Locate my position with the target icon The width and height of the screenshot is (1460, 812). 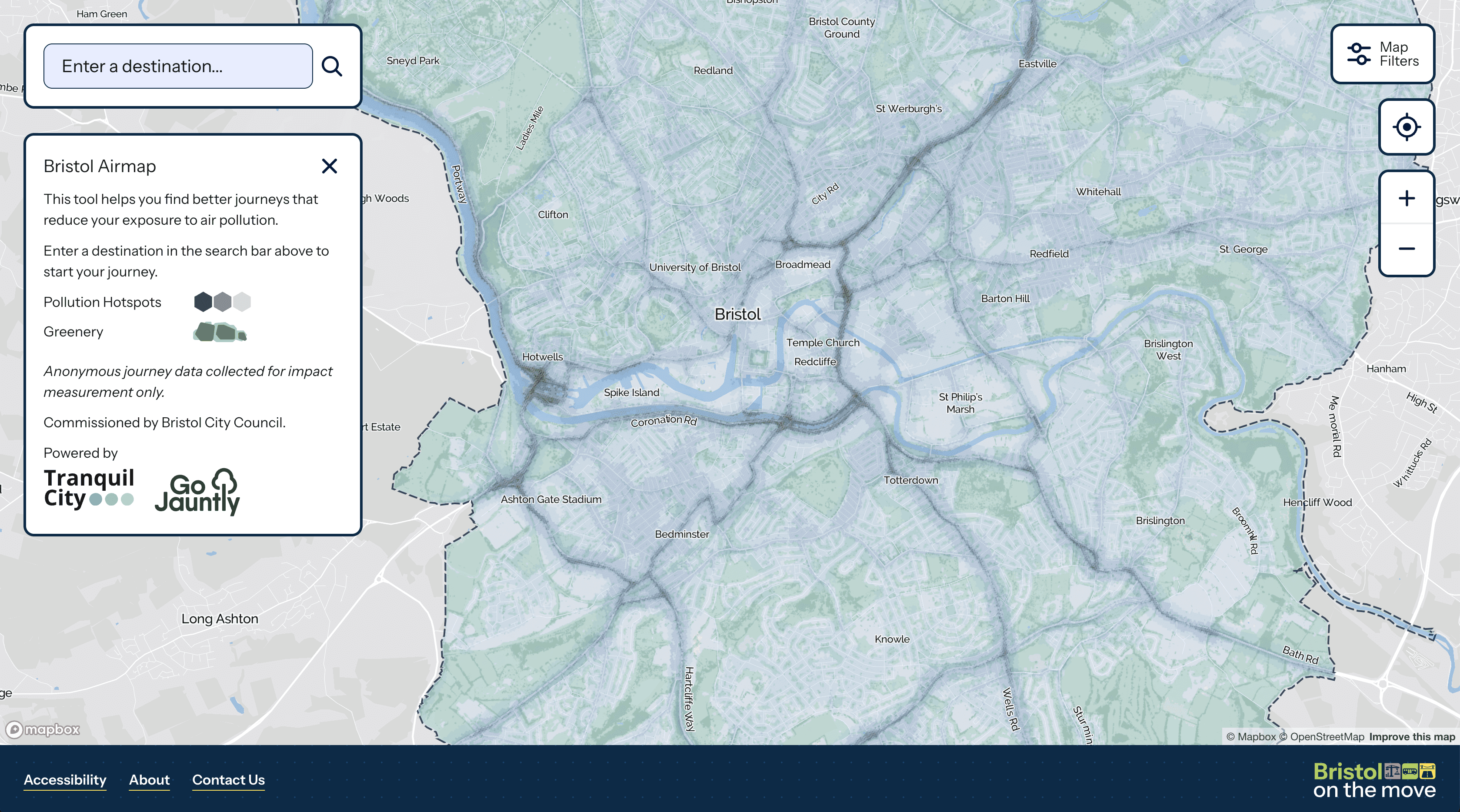1406,126
